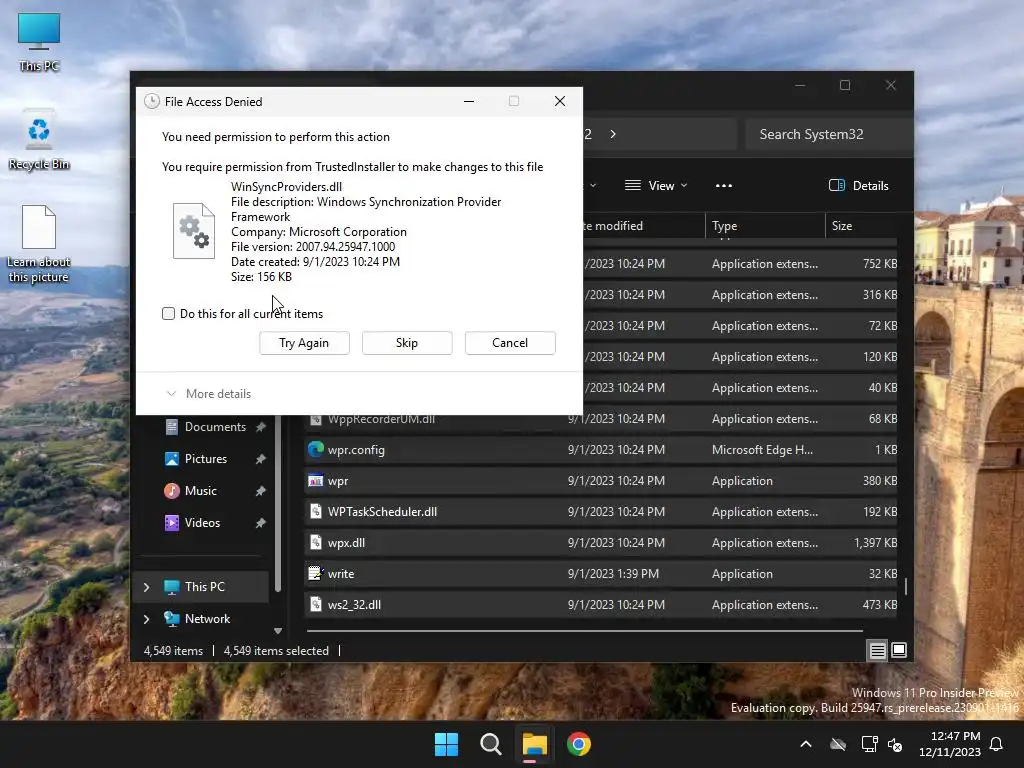Open the See more (three dots) menu
This screenshot has height=768, width=1024.
(x=724, y=185)
